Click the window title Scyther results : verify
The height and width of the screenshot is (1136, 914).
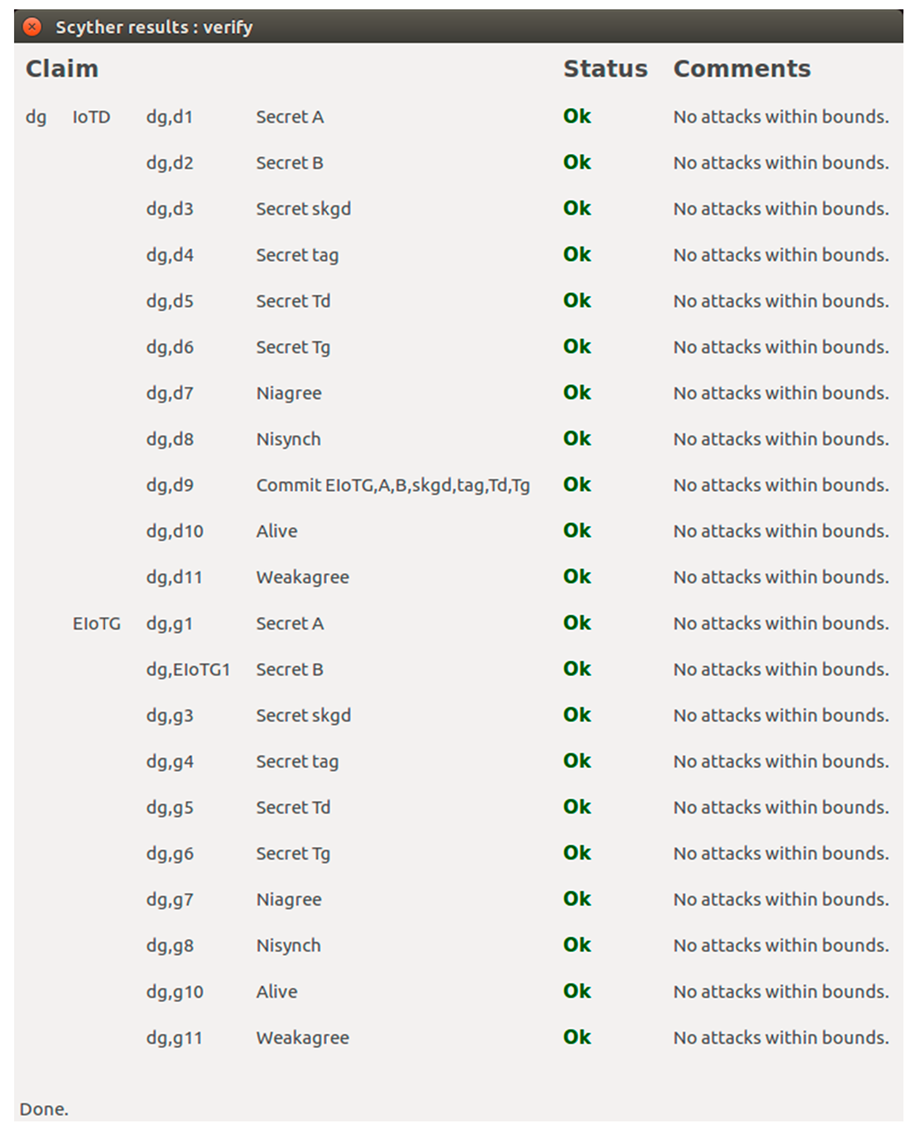pos(154,27)
